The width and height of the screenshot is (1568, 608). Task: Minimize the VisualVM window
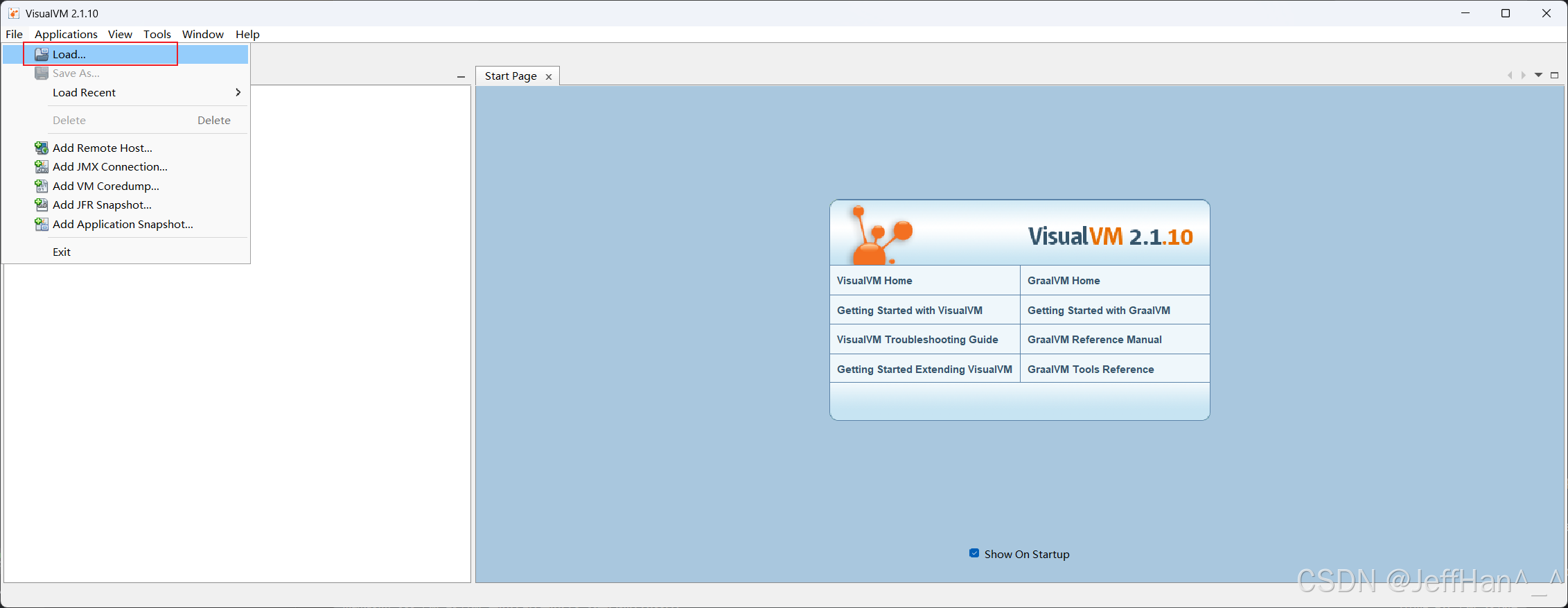click(x=1465, y=13)
